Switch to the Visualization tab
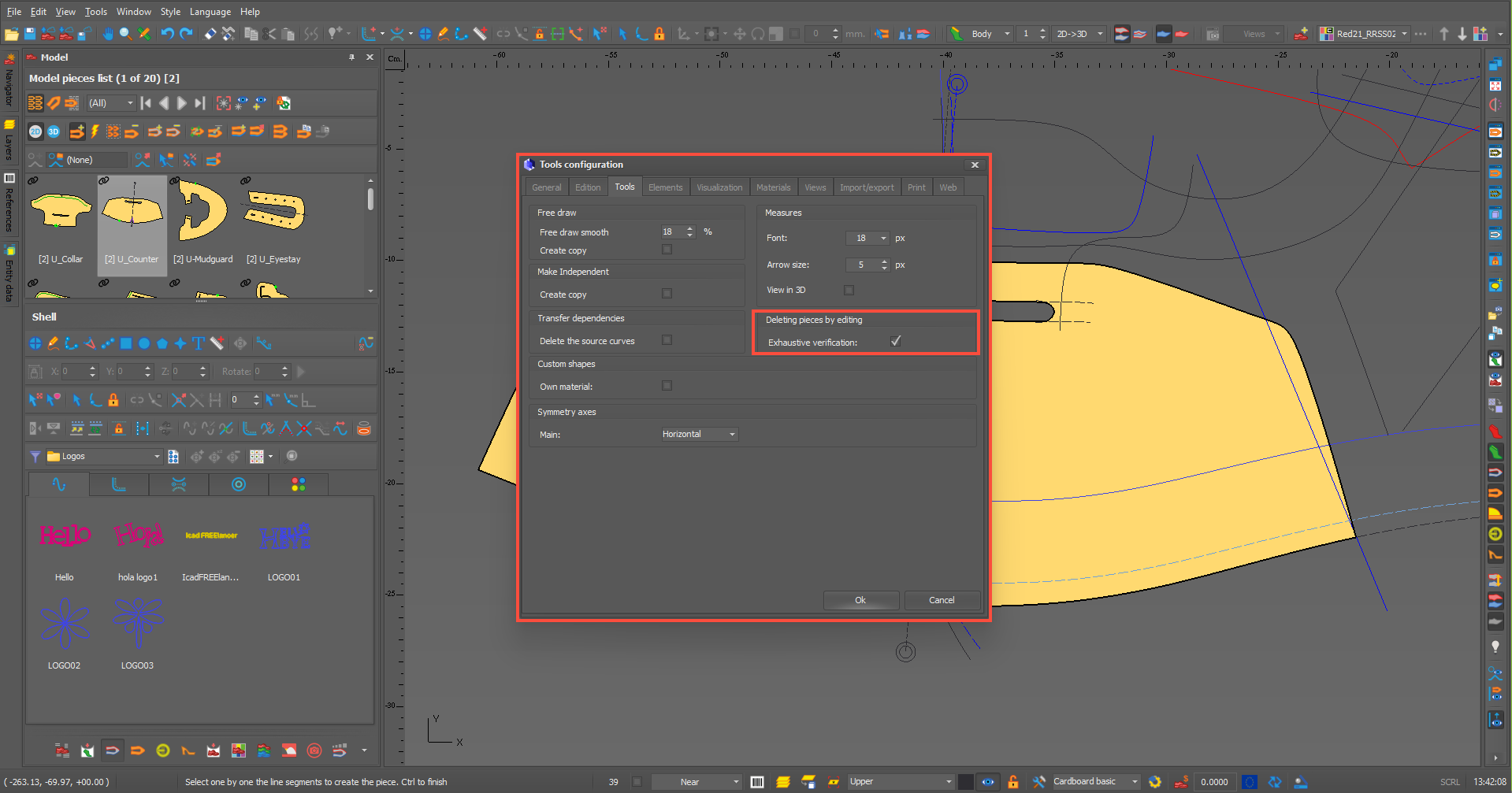 coord(719,187)
